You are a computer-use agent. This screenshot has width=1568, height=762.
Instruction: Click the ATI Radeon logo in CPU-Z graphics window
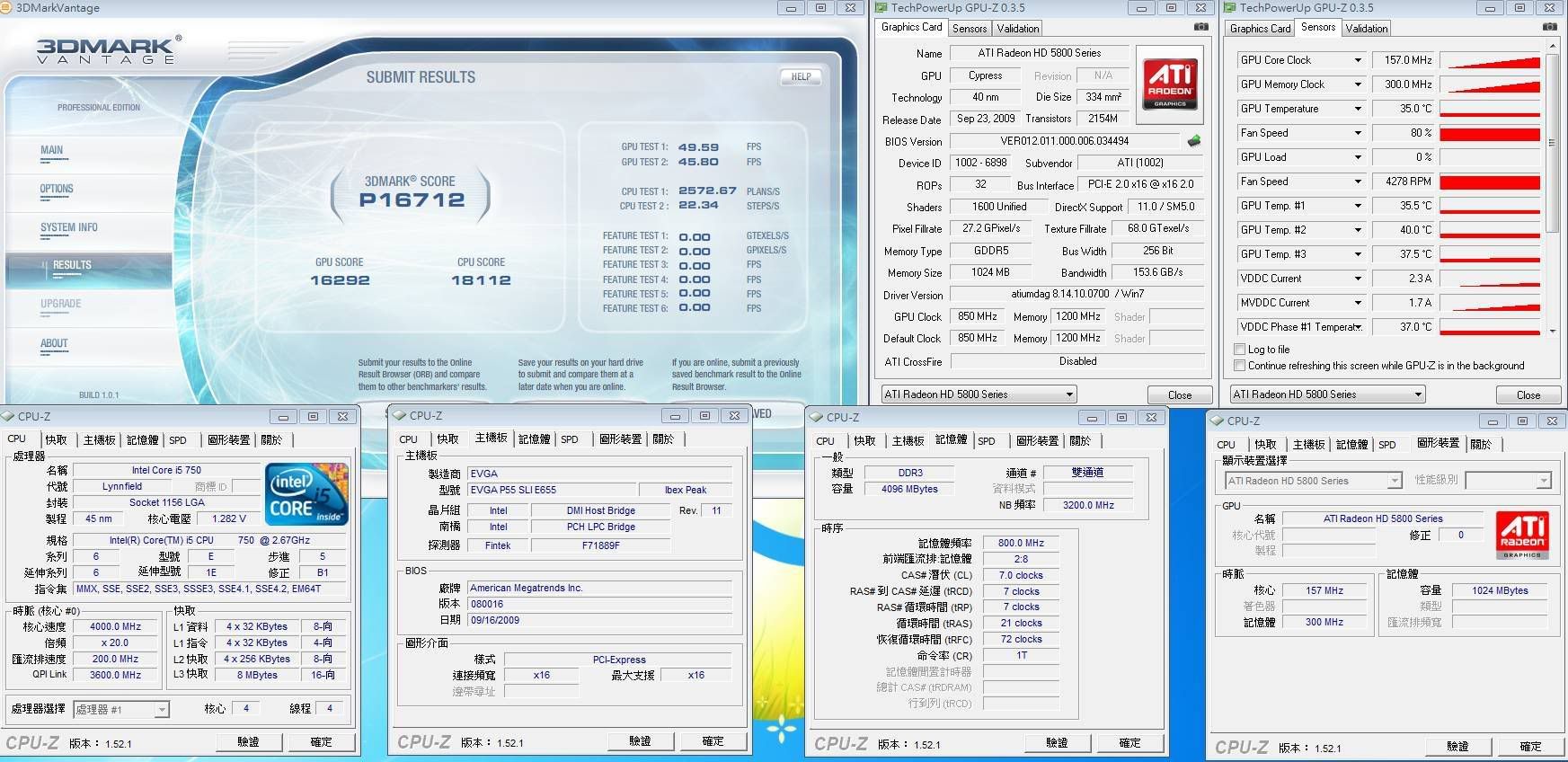[1522, 536]
